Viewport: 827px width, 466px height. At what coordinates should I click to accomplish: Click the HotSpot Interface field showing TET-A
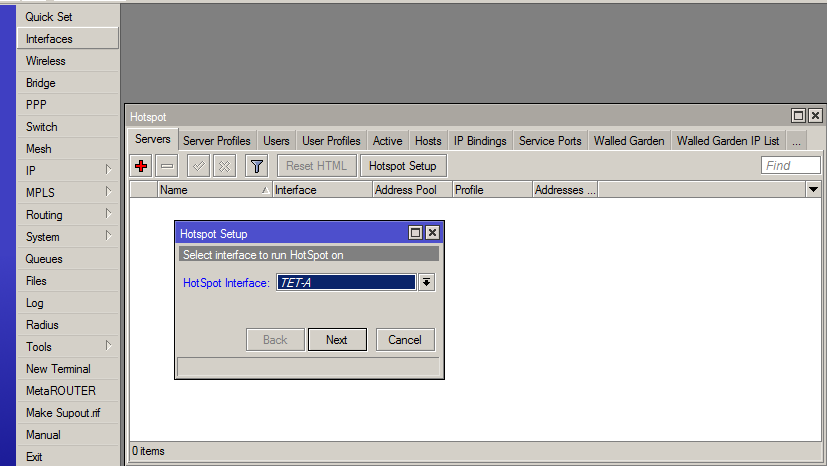[x=347, y=283]
